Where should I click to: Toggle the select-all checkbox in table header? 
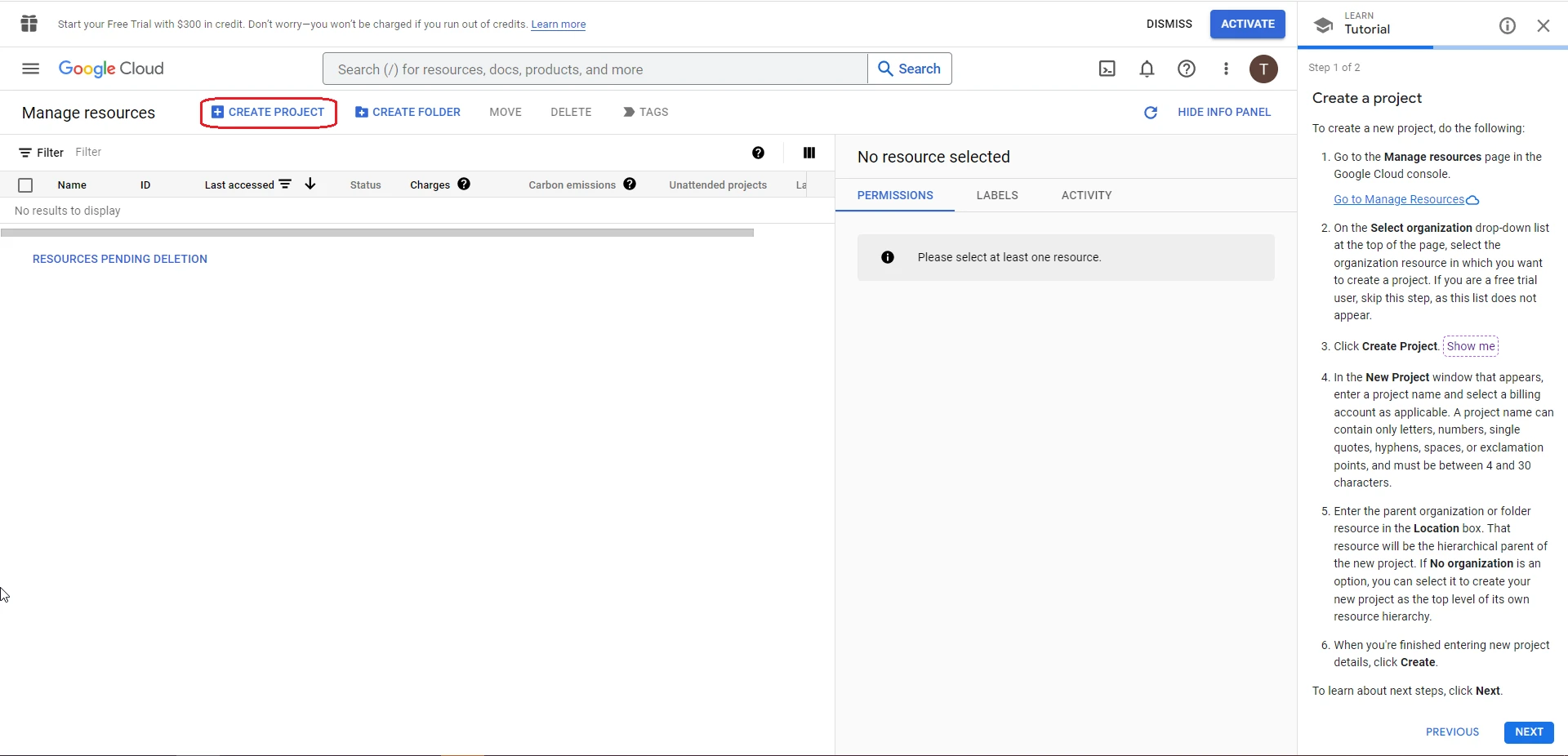(x=25, y=185)
